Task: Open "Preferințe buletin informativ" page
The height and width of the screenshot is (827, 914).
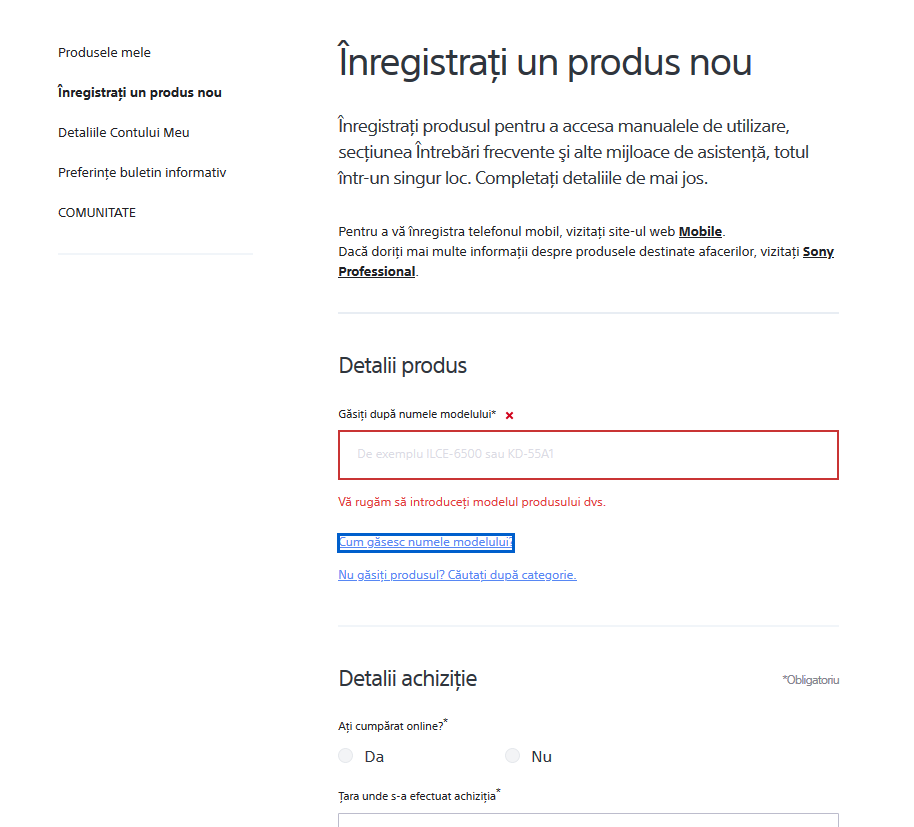Action: [x=142, y=172]
